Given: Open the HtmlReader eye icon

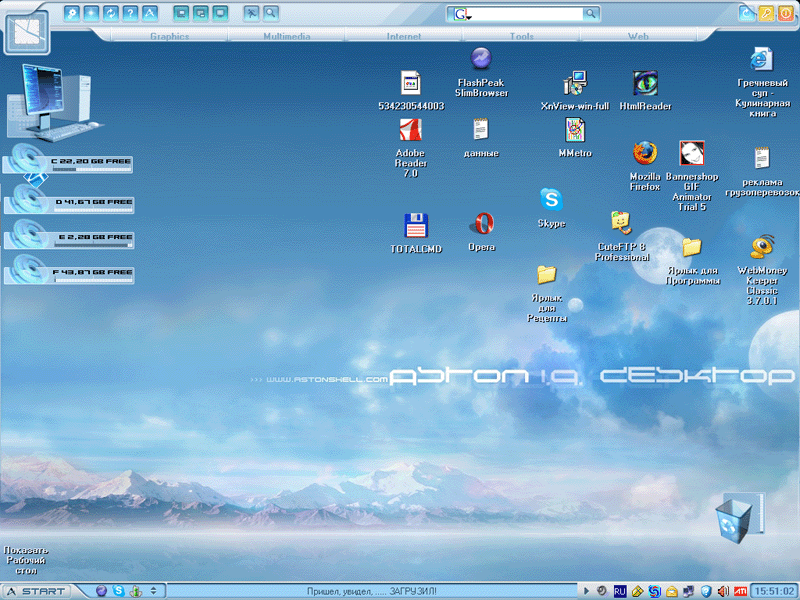Looking at the screenshot, I should 645,84.
